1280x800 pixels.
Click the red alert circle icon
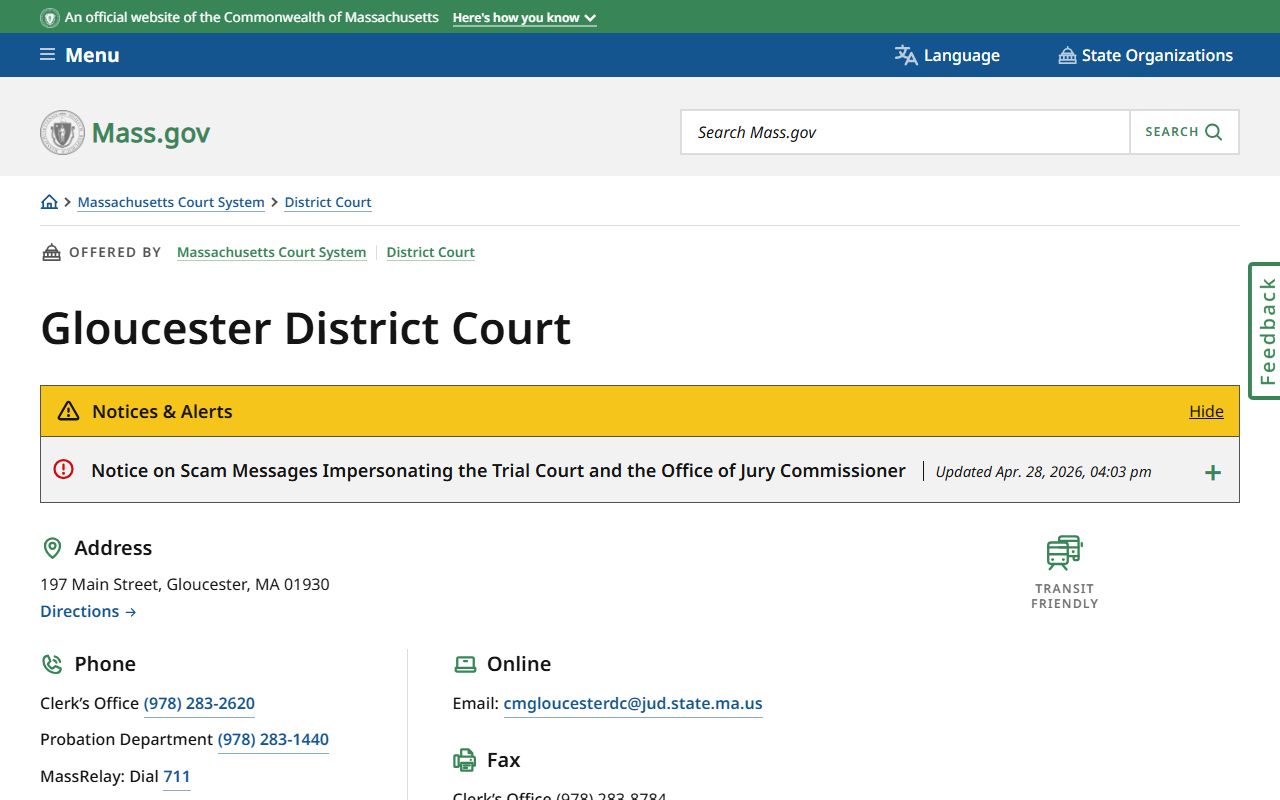pyautogui.click(x=63, y=469)
